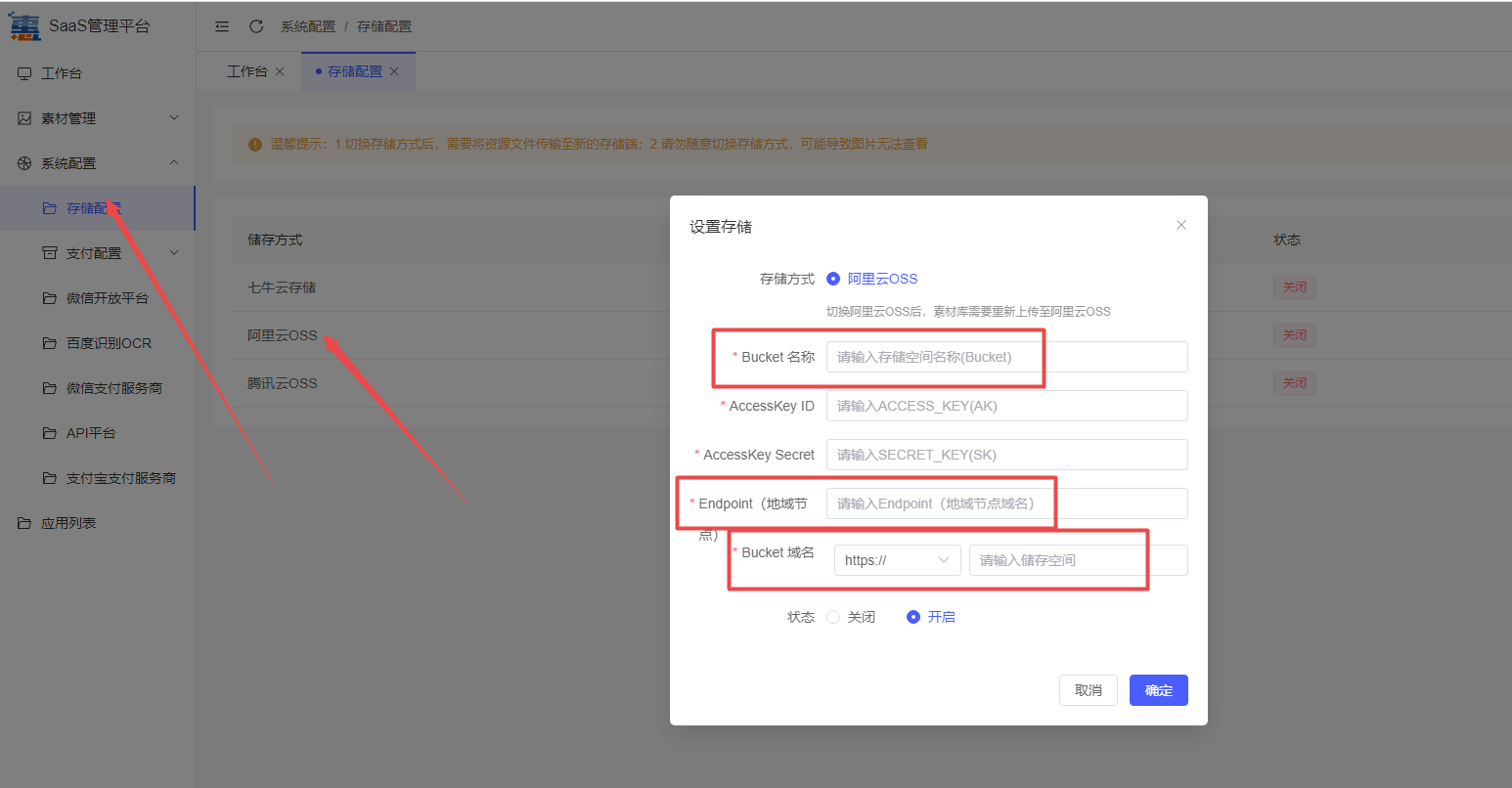Viewport: 1512px width, 788px height.
Task: Click the 系统配置 icon in sidebar
Action: [x=24, y=163]
